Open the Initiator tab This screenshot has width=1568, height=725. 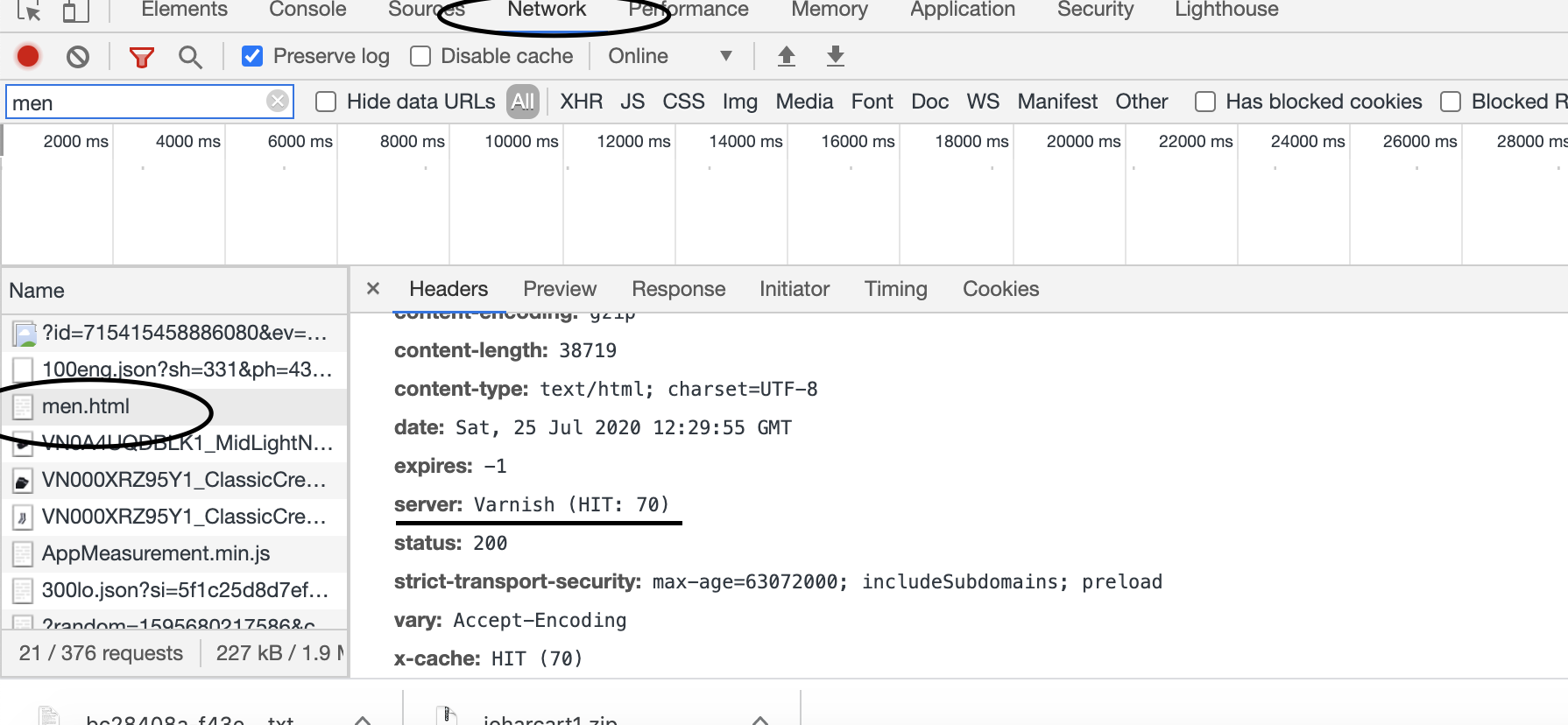click(x=795, y=289)
